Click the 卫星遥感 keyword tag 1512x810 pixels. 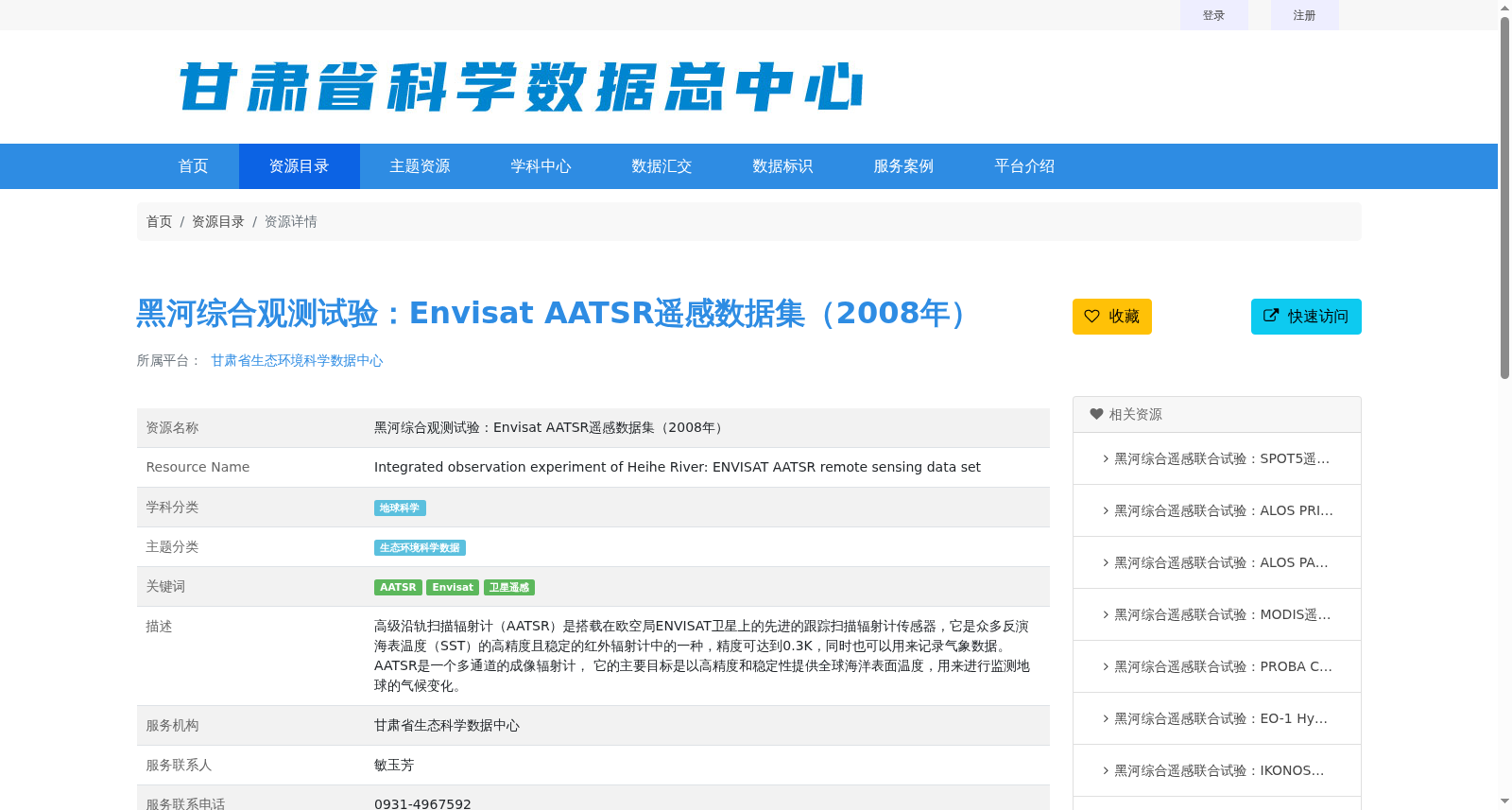(x=509, y=588)
